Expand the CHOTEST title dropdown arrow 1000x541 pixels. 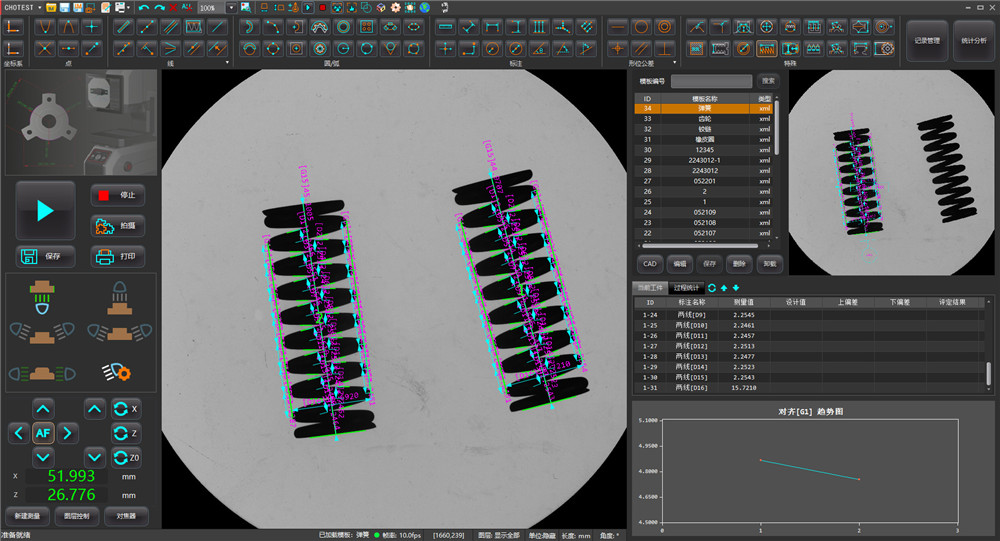point(39,7)
